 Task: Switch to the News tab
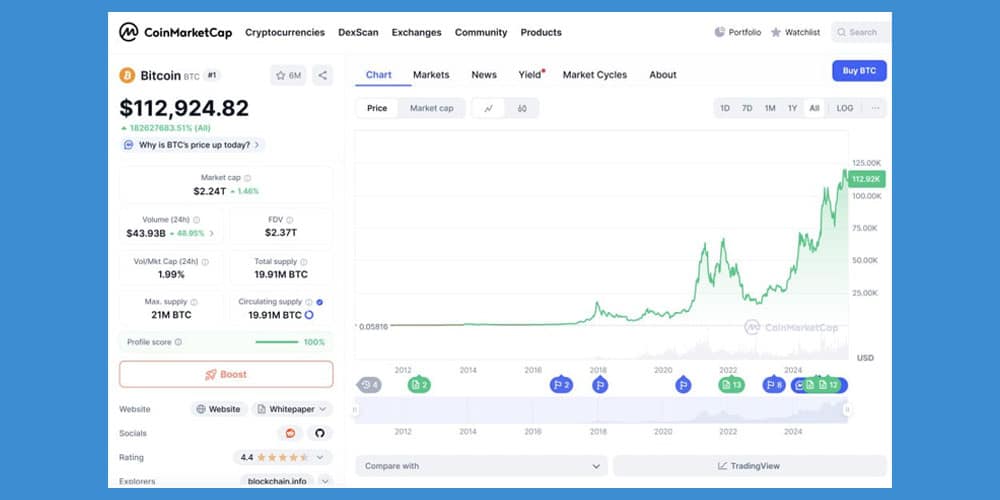coord(484,75)
